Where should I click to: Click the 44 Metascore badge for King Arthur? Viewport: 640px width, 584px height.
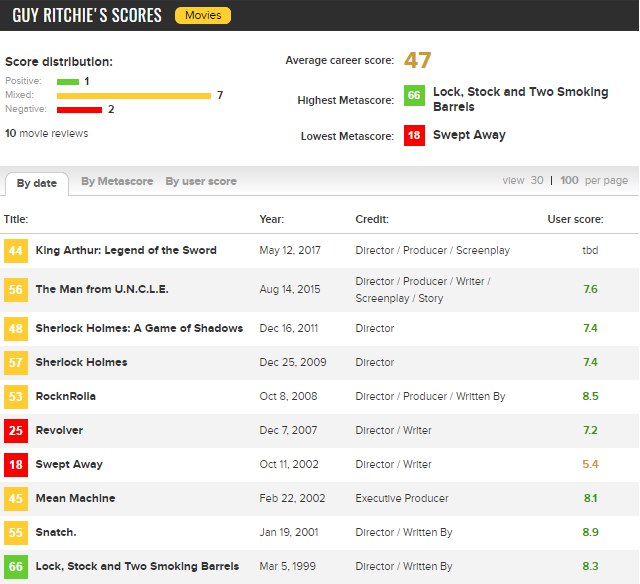click(x=16, y=251)
